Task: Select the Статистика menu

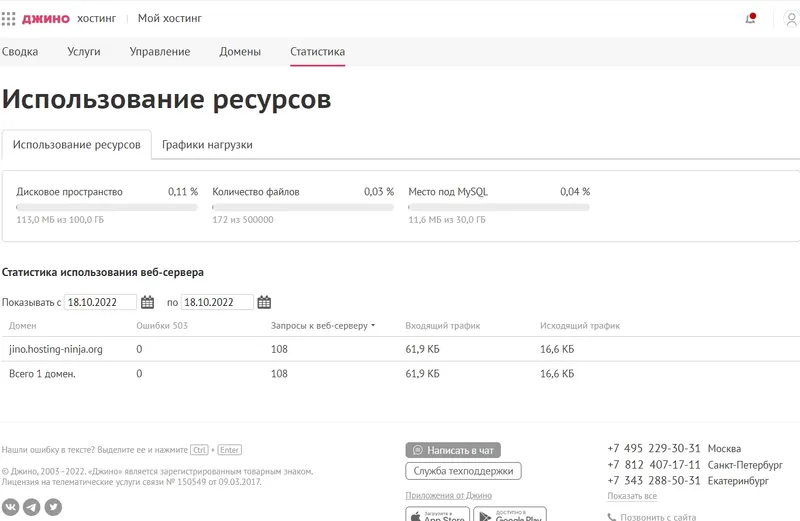Action: [x=317, y=52]
